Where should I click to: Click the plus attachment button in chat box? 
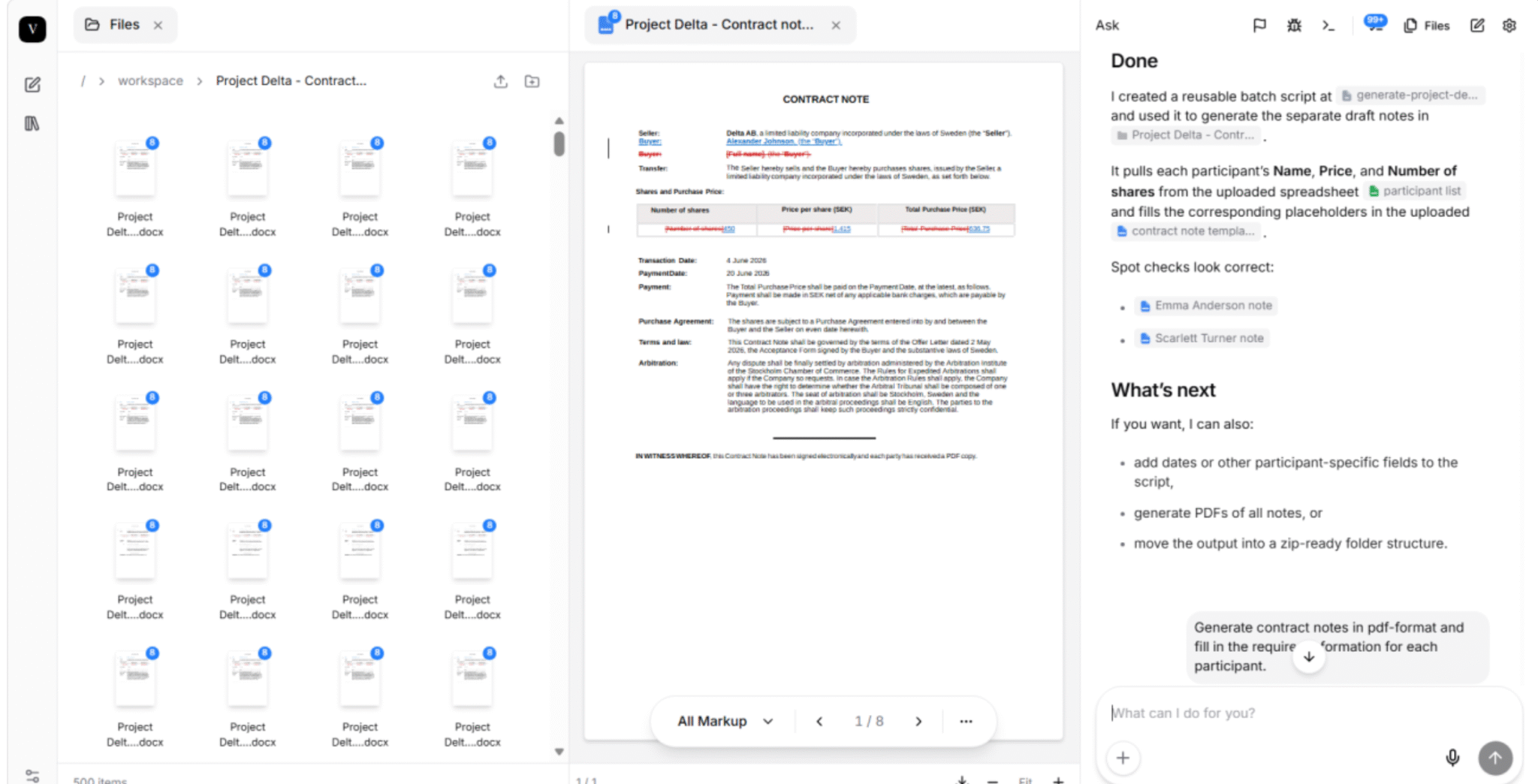tap(1123, 758)
